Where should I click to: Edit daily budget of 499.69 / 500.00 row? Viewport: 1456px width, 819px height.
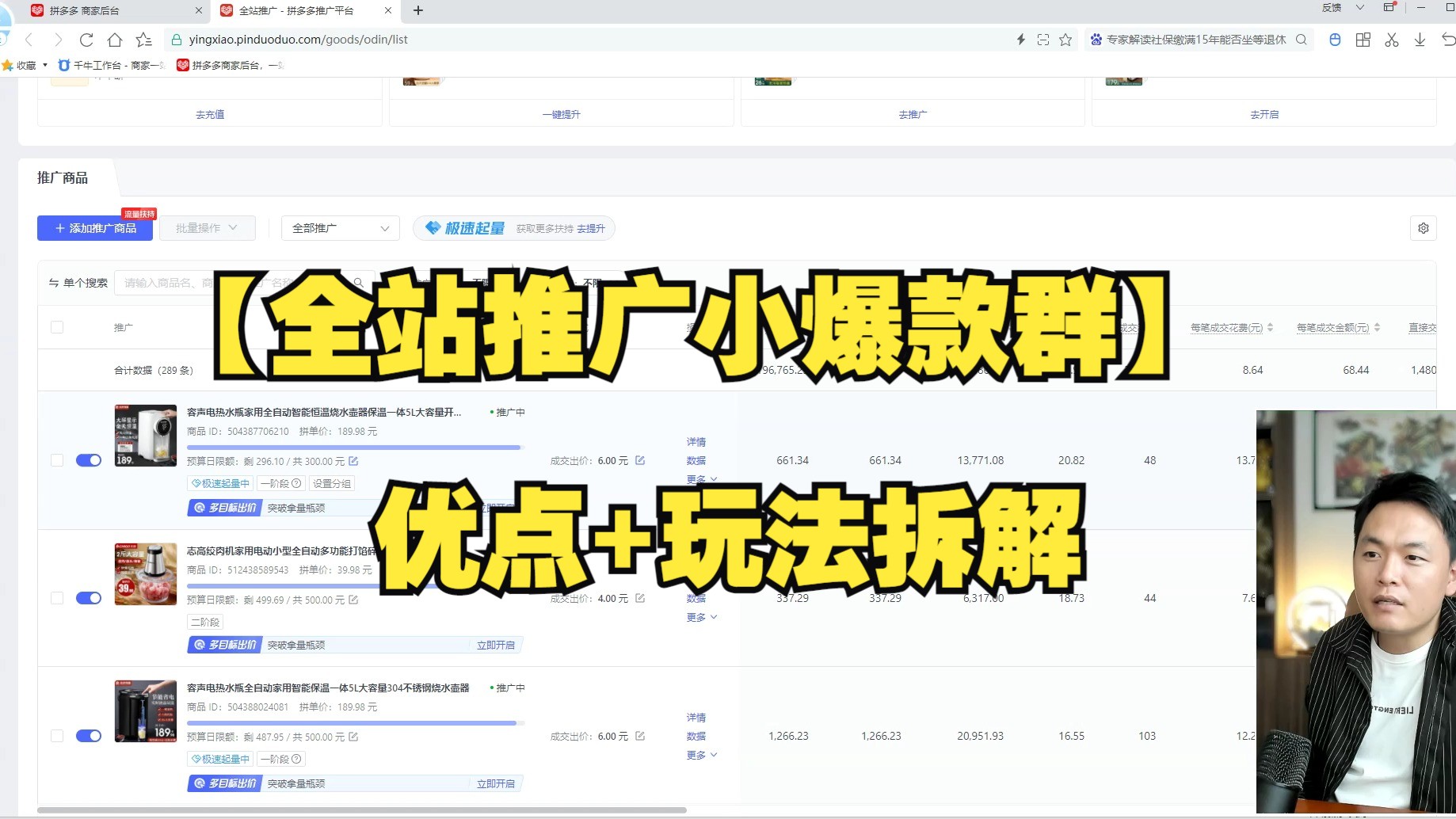point(353,600)
